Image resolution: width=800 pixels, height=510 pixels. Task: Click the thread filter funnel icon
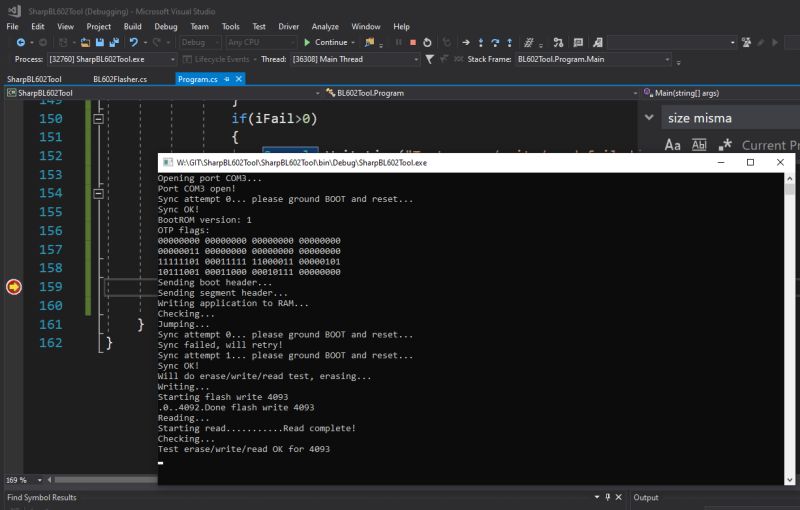pyautogui.click(x=430, y=59)
